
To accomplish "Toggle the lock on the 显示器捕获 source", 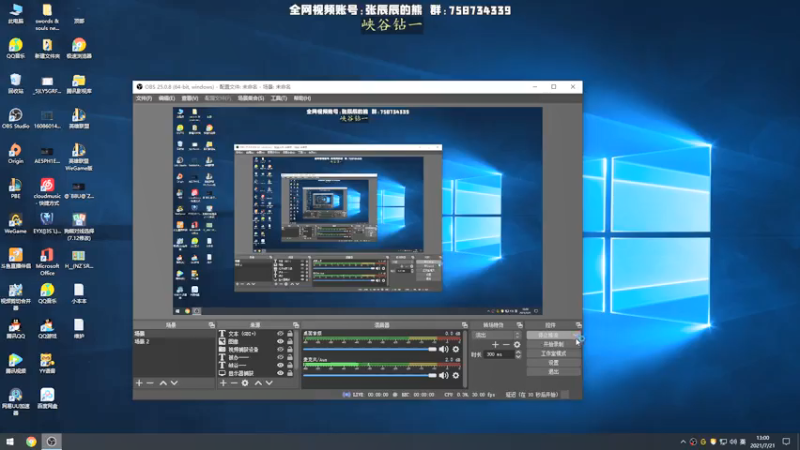I will point(290,373).
